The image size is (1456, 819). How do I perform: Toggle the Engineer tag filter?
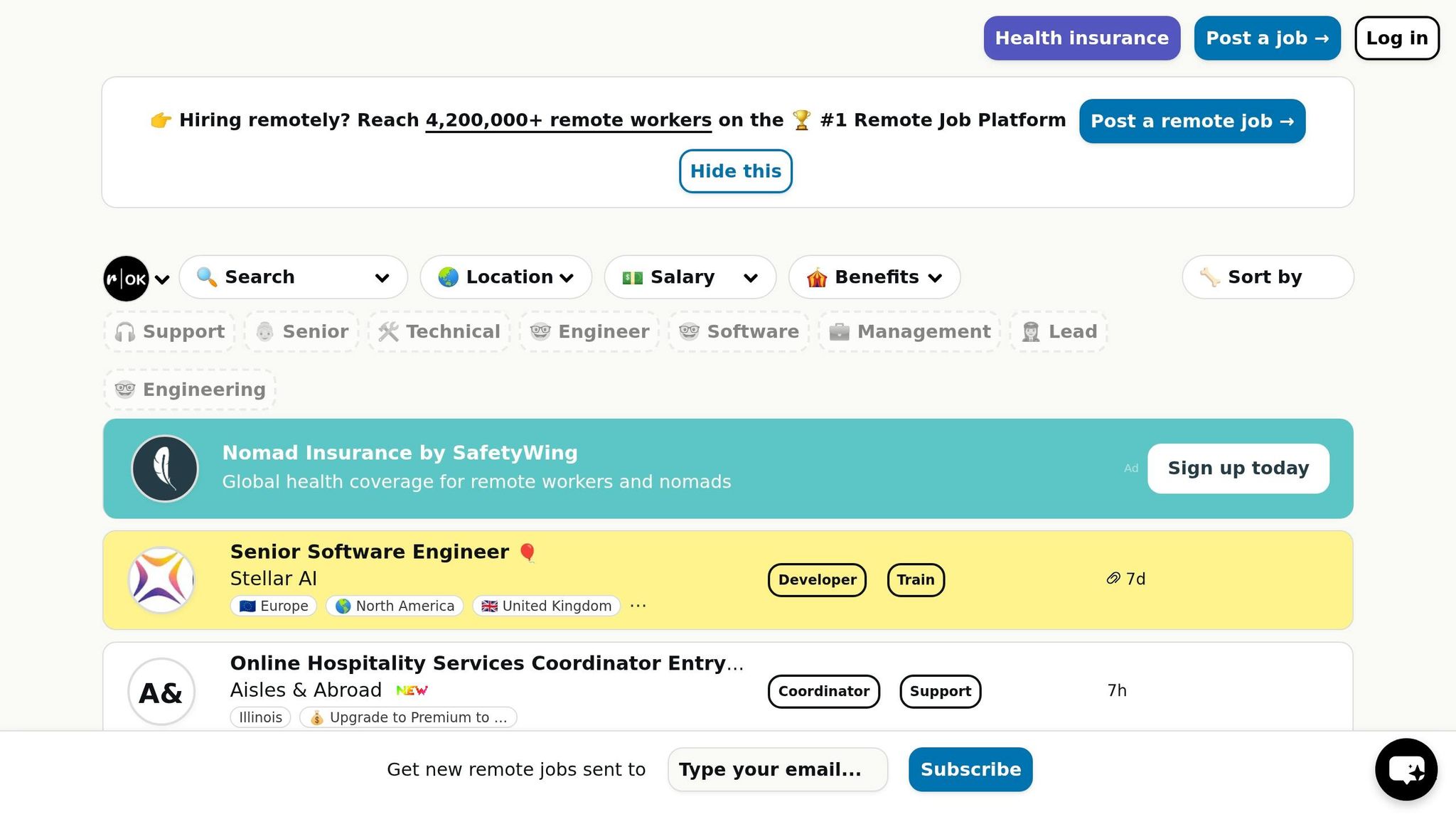[x=589, y=332]
